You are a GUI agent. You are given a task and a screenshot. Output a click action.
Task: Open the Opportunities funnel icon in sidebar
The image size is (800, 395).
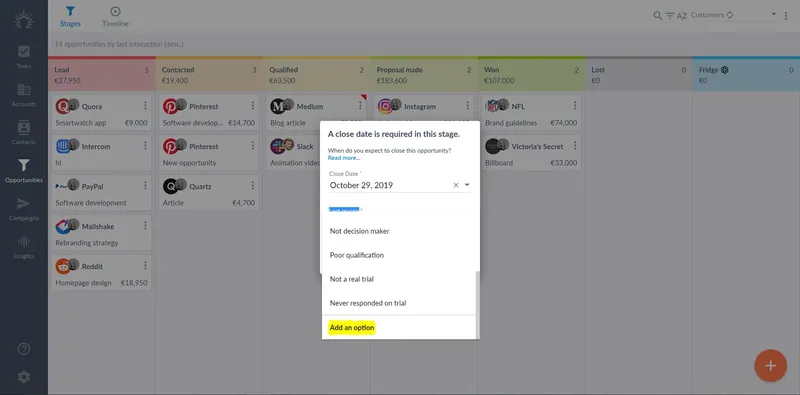tap(23, 165)
